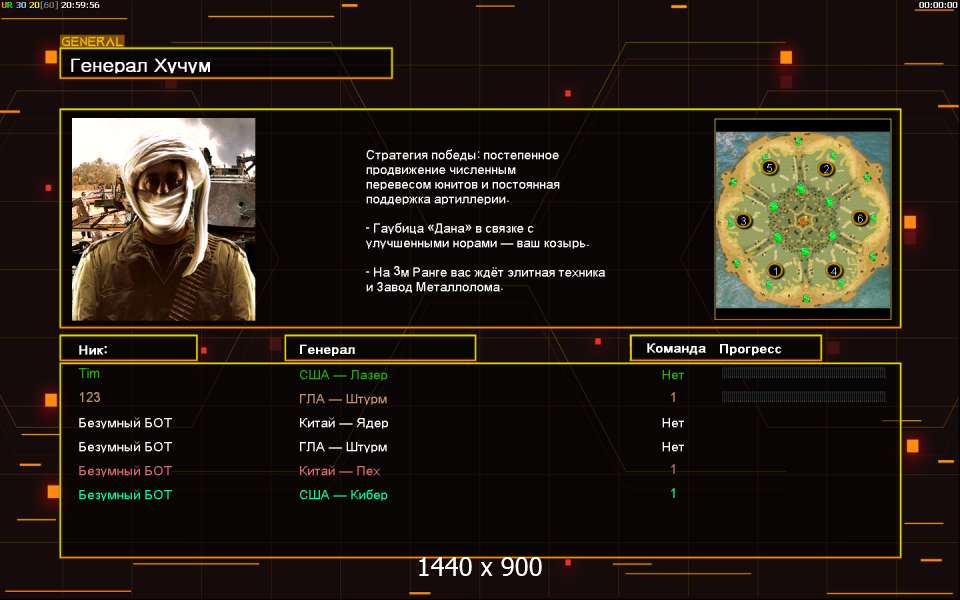This screenshot has height=600, width=960.
Task: Click start position 3 on the map
Action: [x=743, y=220]
